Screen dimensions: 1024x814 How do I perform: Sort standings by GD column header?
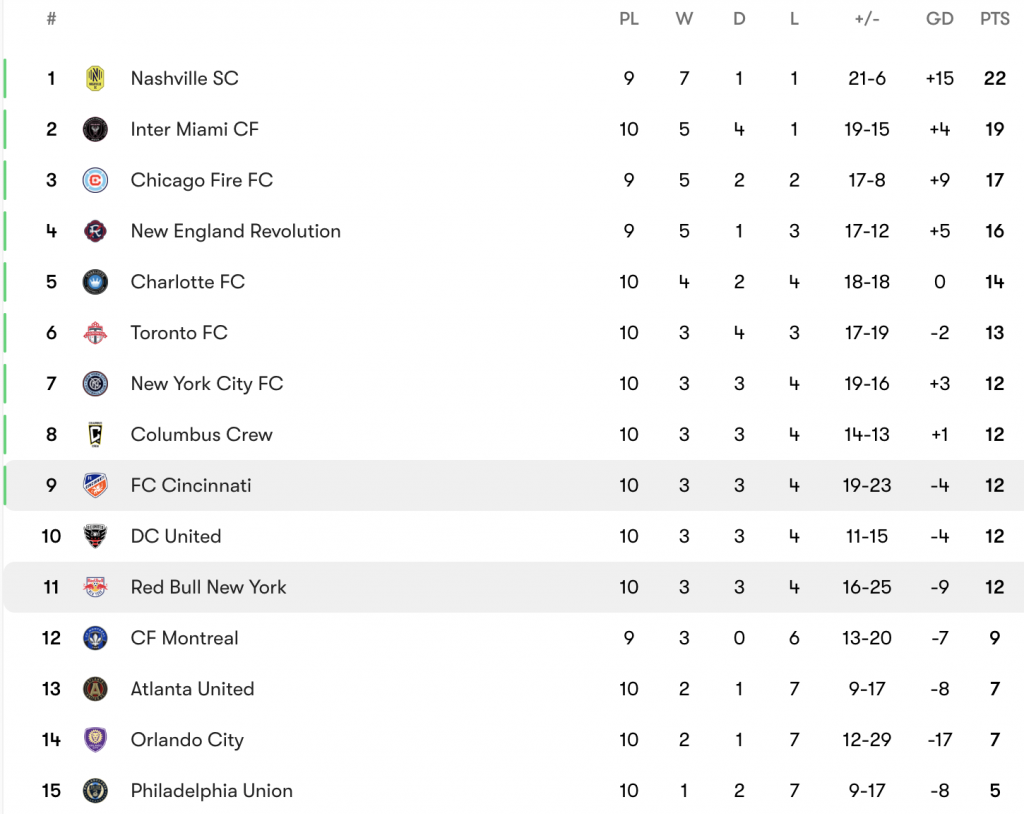click(939, 19)
